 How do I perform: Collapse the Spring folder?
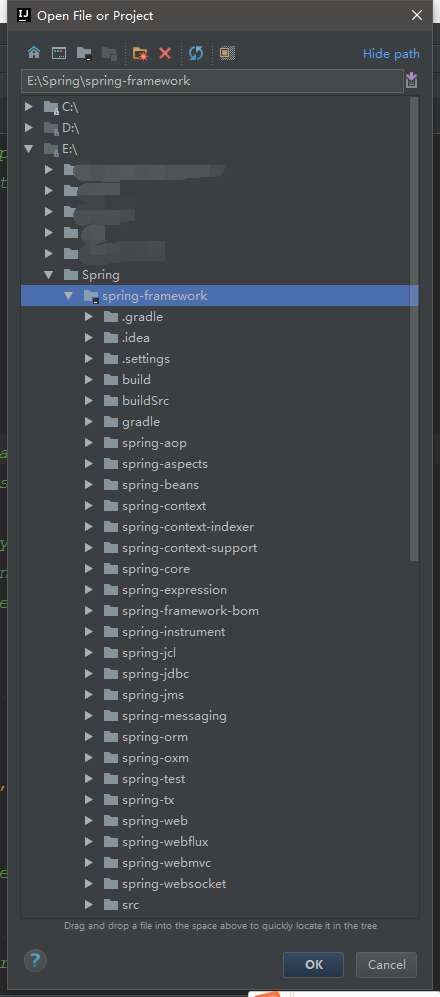pyautogui.click(x=48, y=275)
